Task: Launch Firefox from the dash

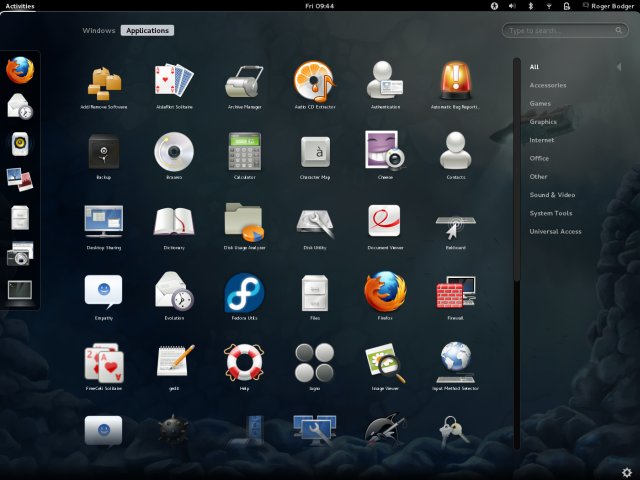Action: (x=20, y=70)
